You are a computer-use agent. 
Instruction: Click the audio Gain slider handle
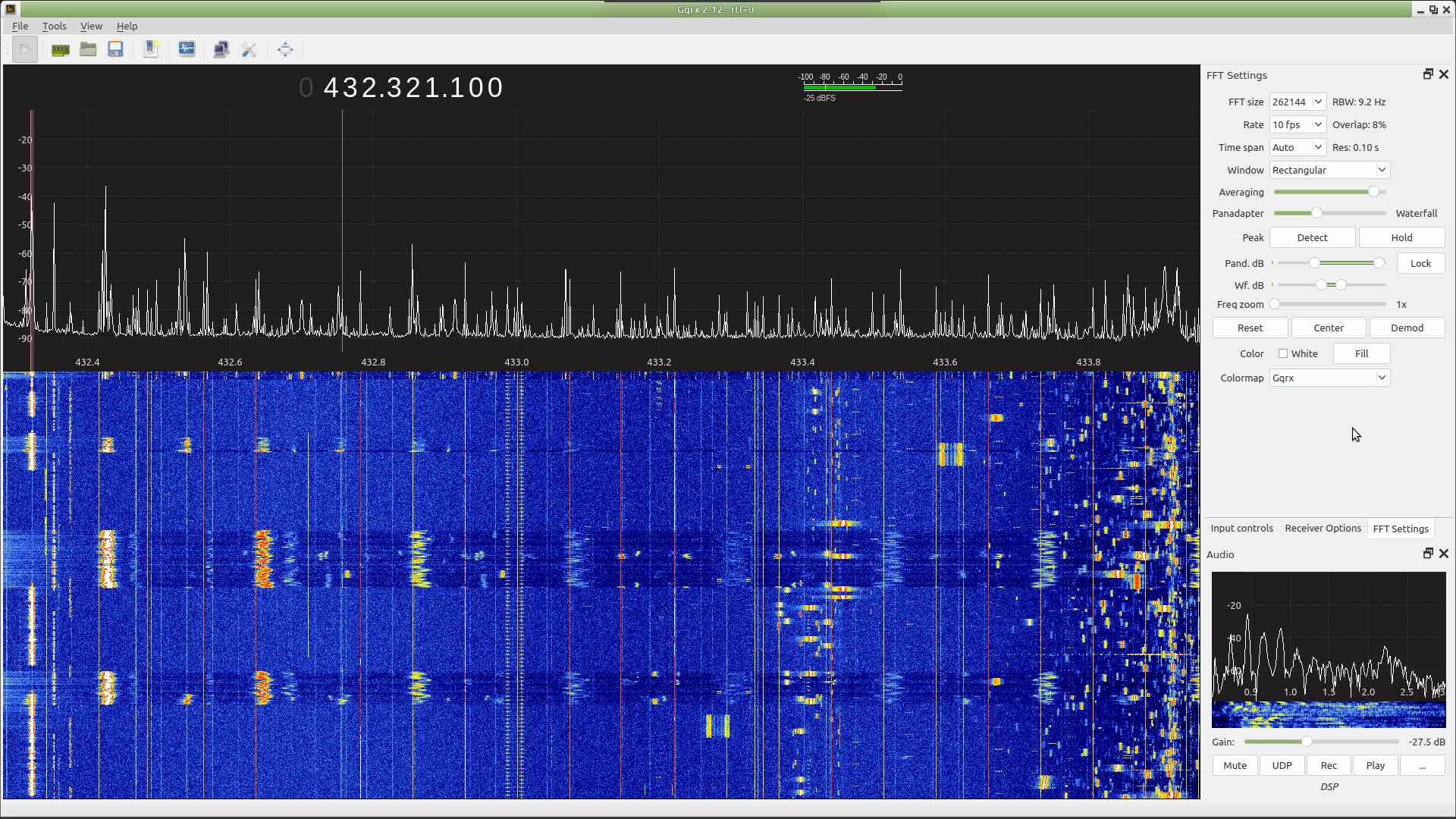[x=1307, y=742]
